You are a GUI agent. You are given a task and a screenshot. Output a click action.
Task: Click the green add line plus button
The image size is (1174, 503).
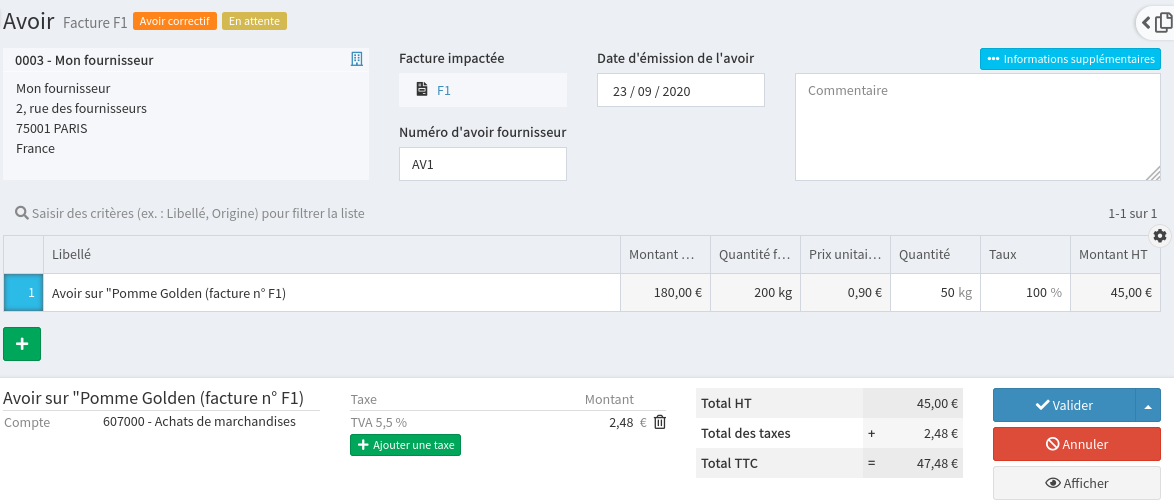22,343
